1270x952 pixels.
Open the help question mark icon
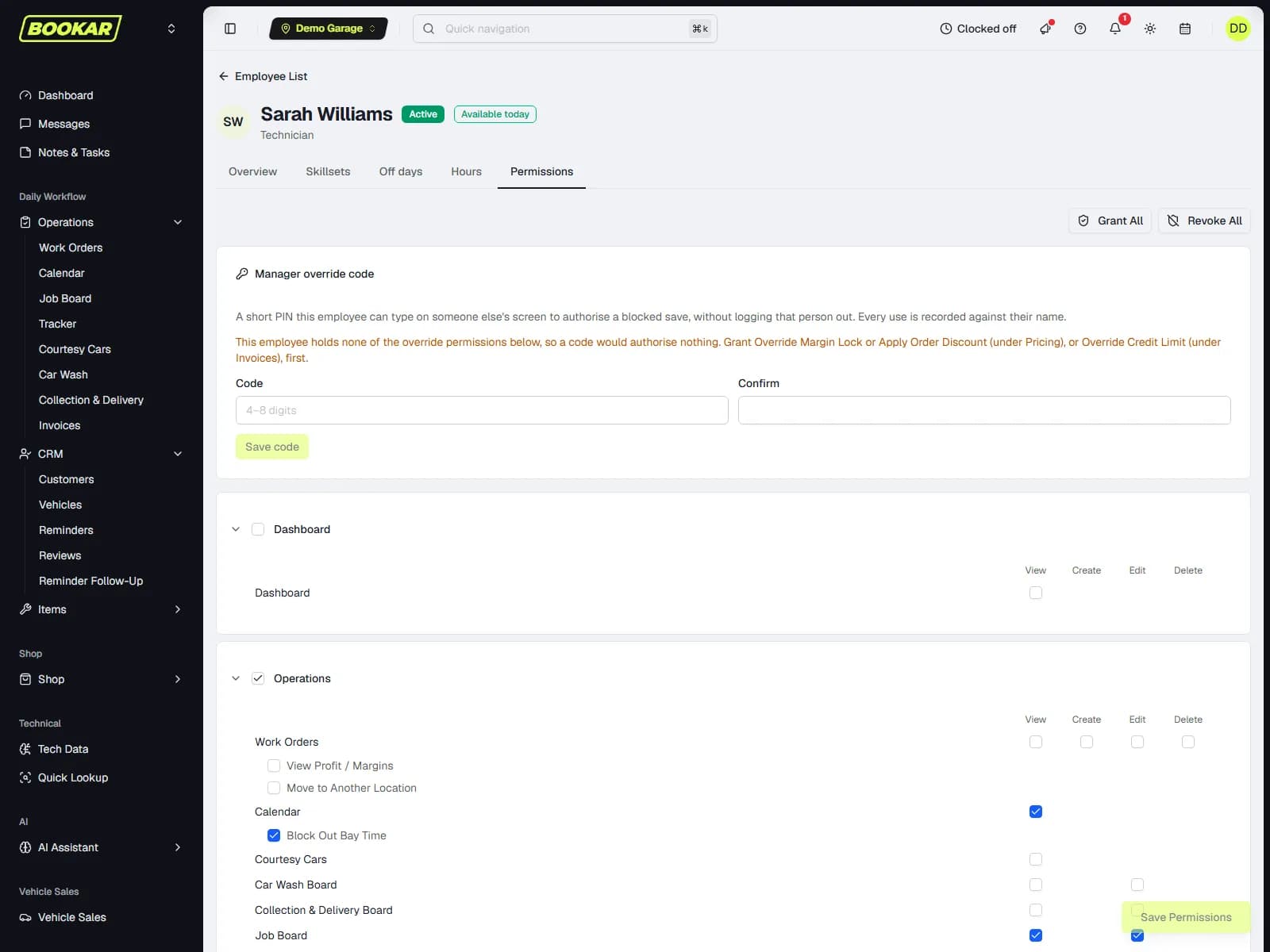(1080, 29)
